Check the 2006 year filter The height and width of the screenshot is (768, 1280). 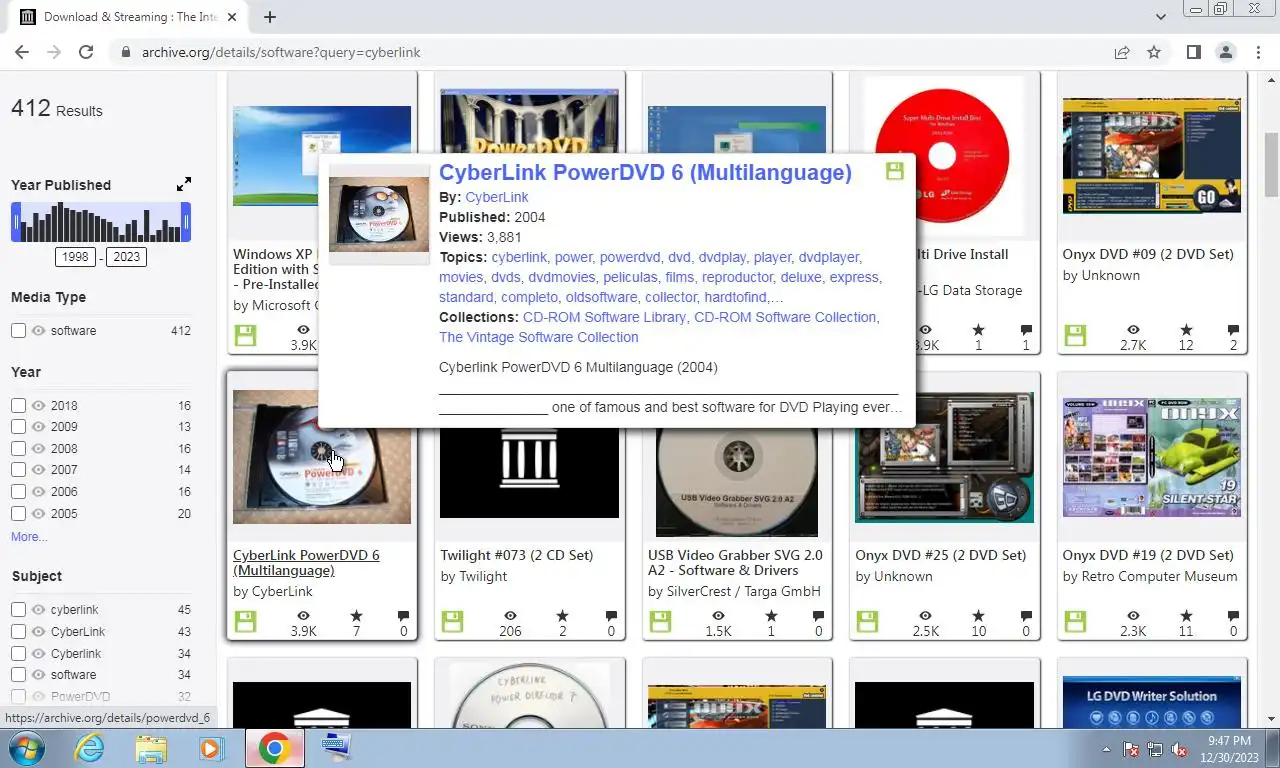click(18, 492)
